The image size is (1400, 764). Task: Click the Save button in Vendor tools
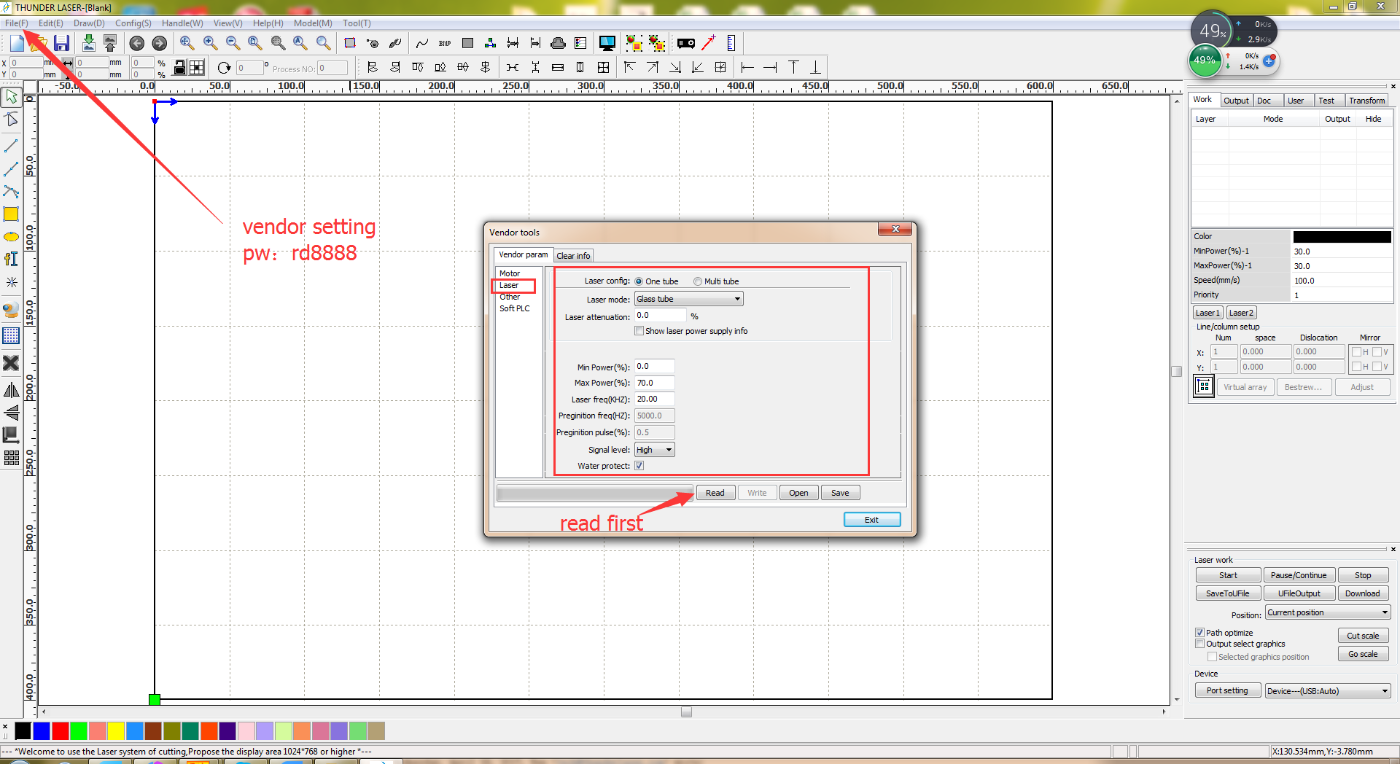(840, 493)
